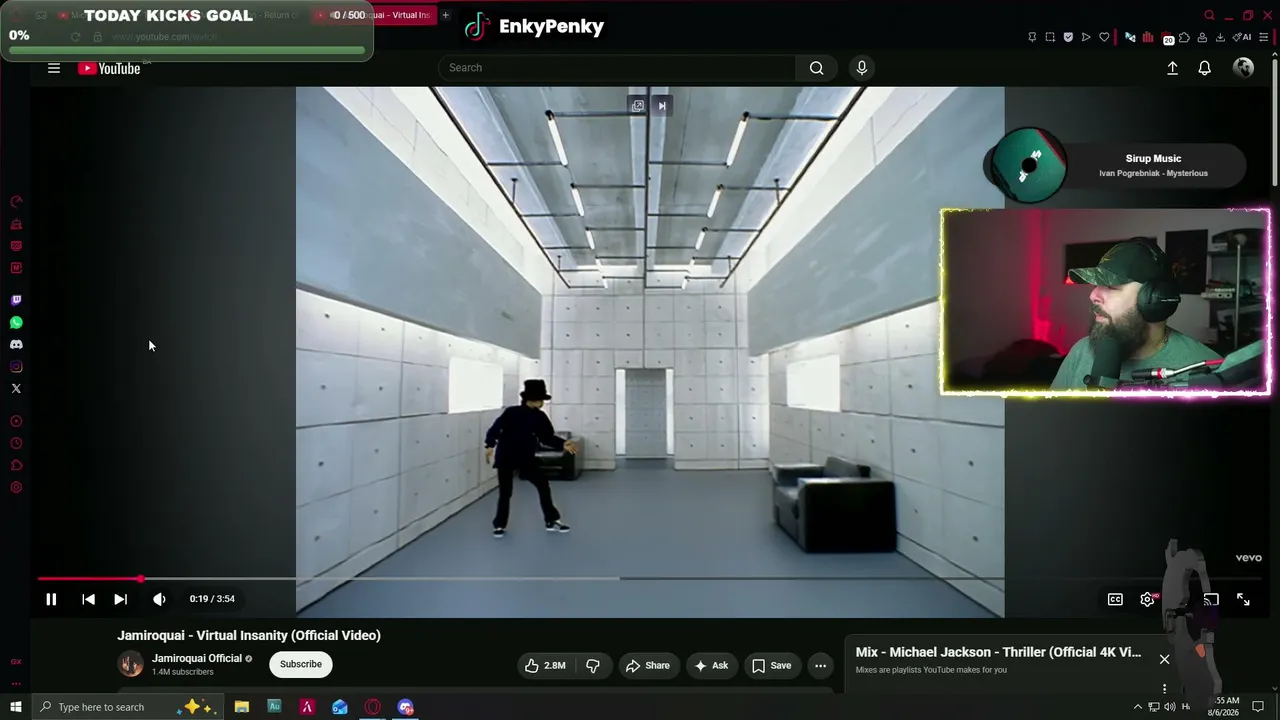Show hidden system tray icons
This screenshot has width=1280, height=720.
pos(1137,707)
